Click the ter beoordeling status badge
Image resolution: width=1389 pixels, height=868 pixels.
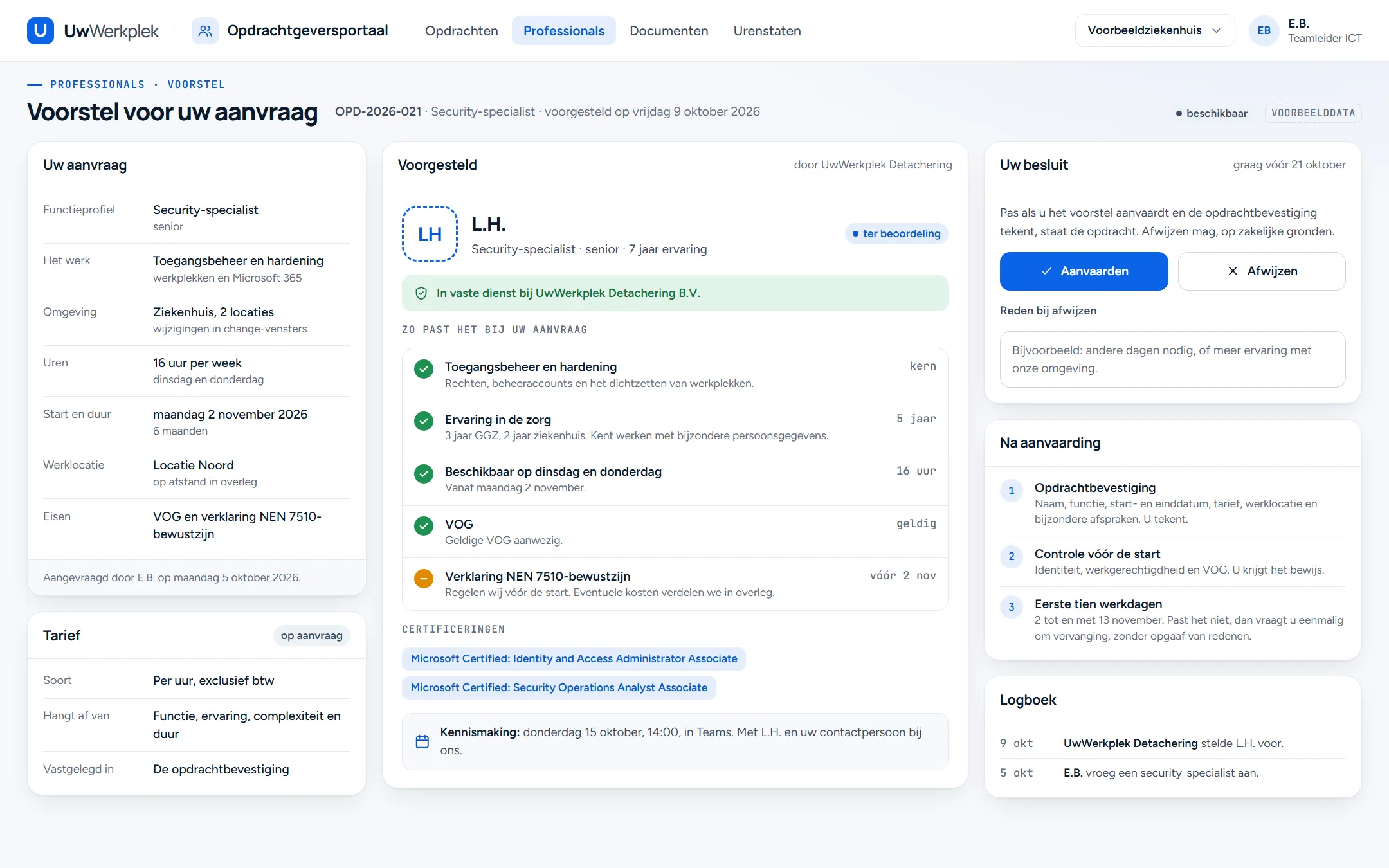896,233
